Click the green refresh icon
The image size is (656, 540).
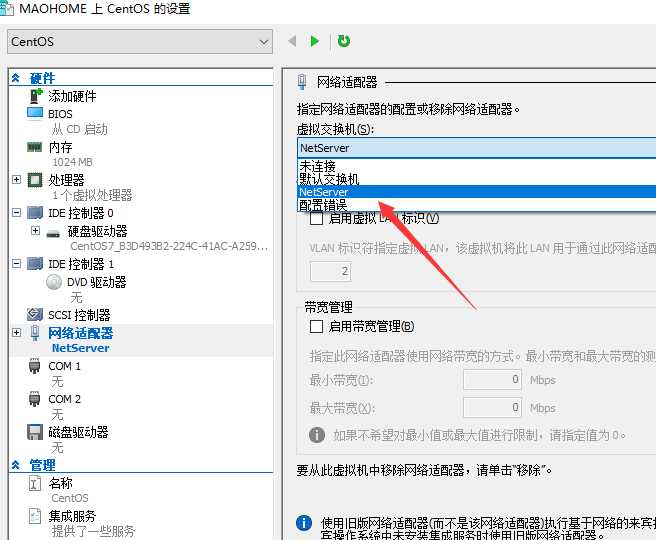[344, 41]
